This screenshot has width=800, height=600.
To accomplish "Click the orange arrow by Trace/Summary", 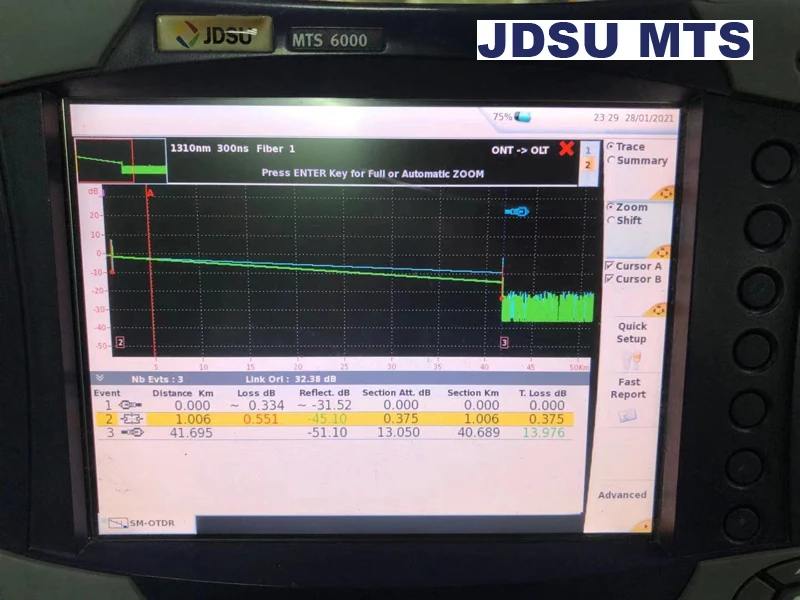I will 664,193.
